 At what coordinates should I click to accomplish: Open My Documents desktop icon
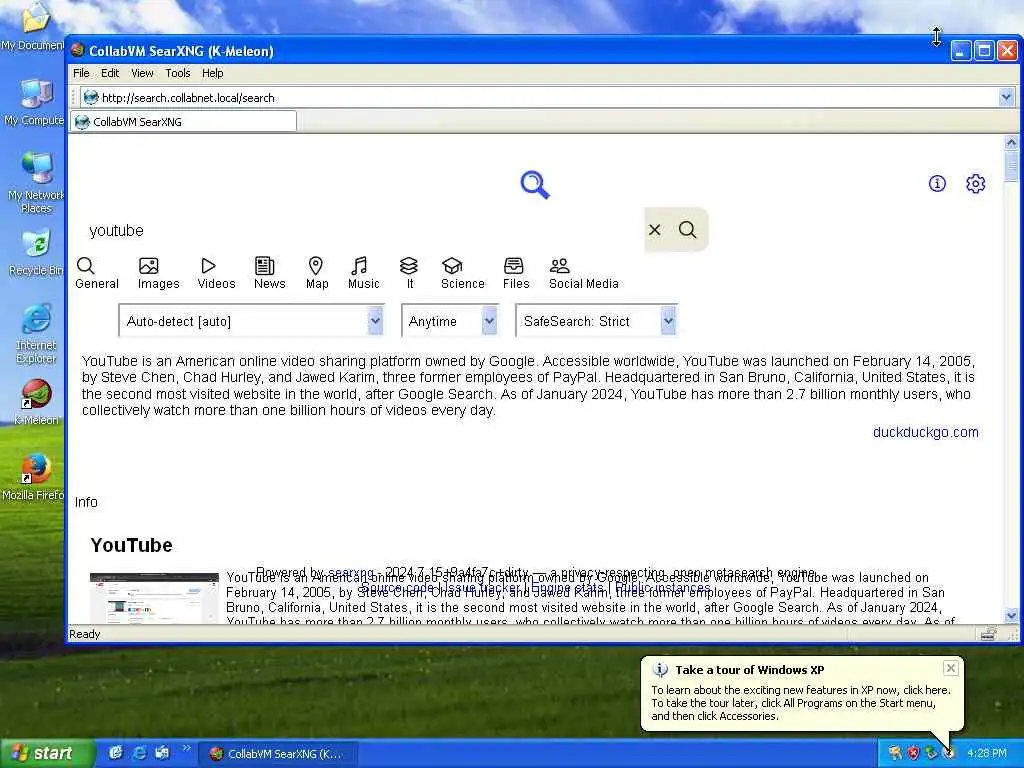[x=33, y=26]
